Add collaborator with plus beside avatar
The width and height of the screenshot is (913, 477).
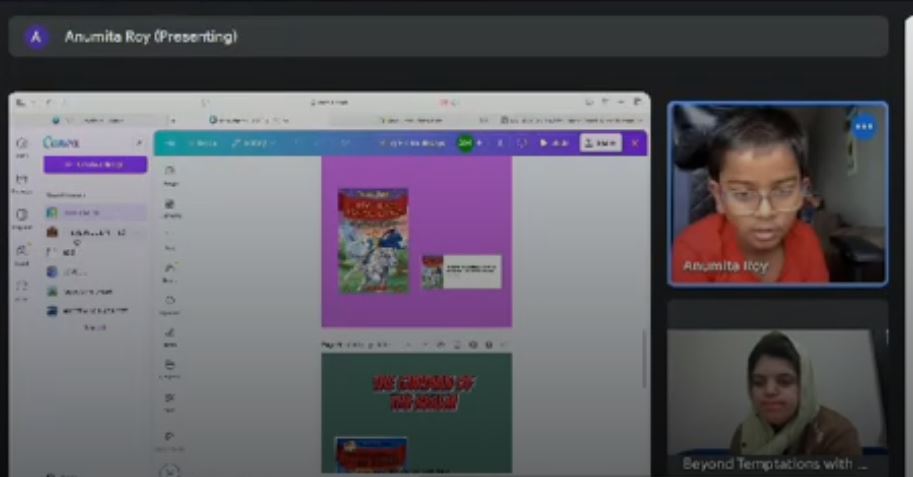pyautogui.click(x=480, y=143)
